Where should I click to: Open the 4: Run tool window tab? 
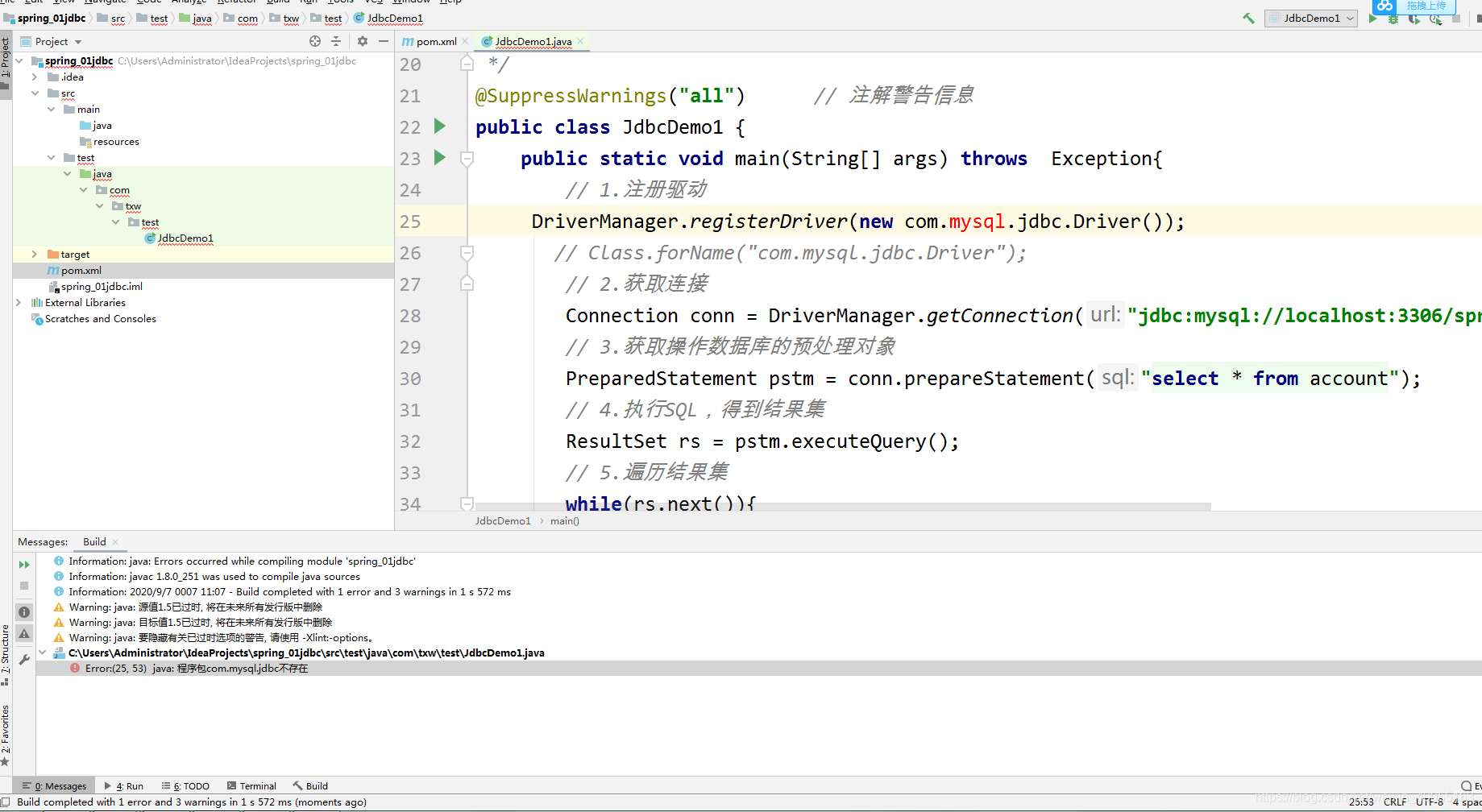[x=124, y=786]
